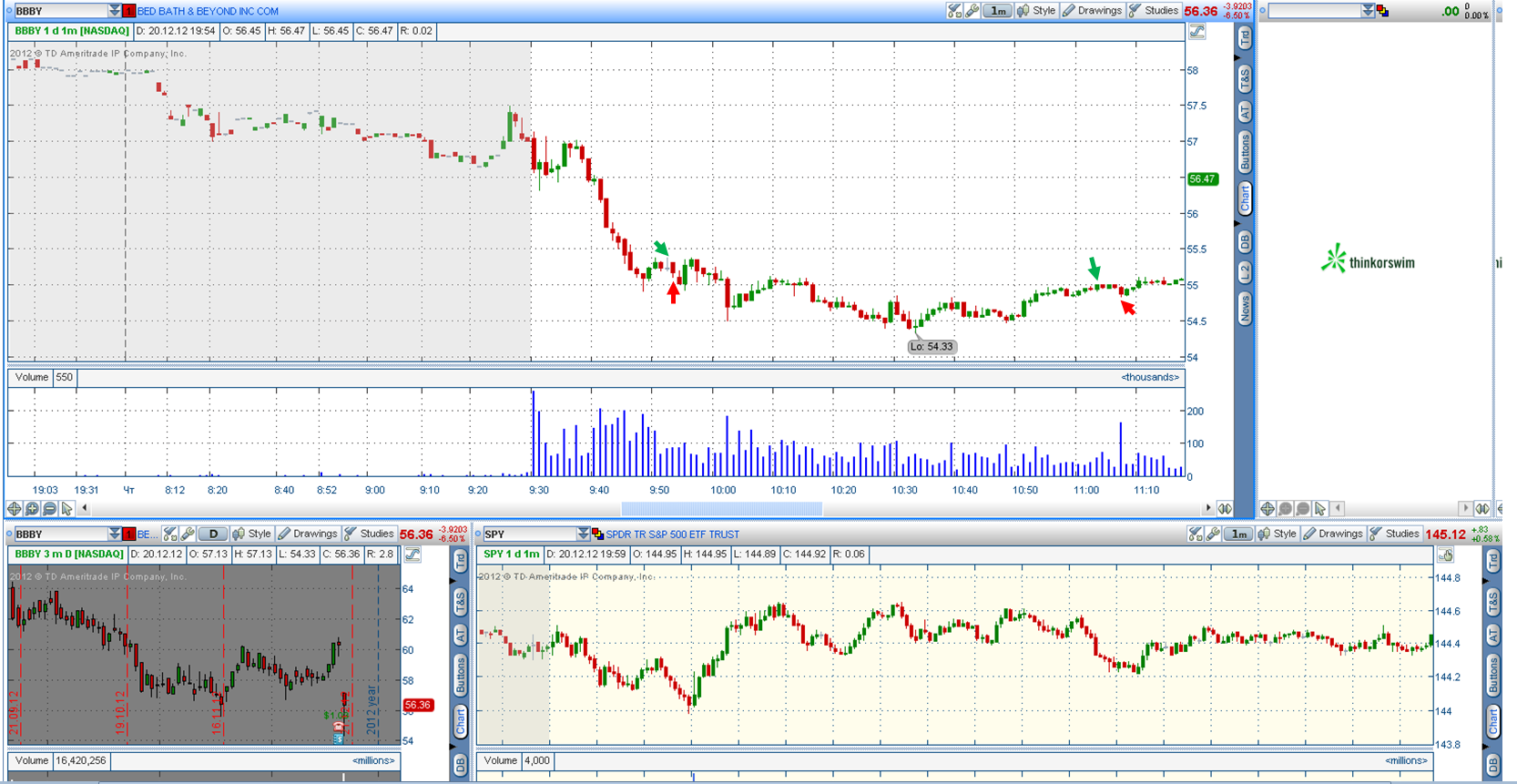The height and width of the screenshot is (784, 1517).
Task: Change D timeframe in bottom-left chart
Action: click(213, 534)
